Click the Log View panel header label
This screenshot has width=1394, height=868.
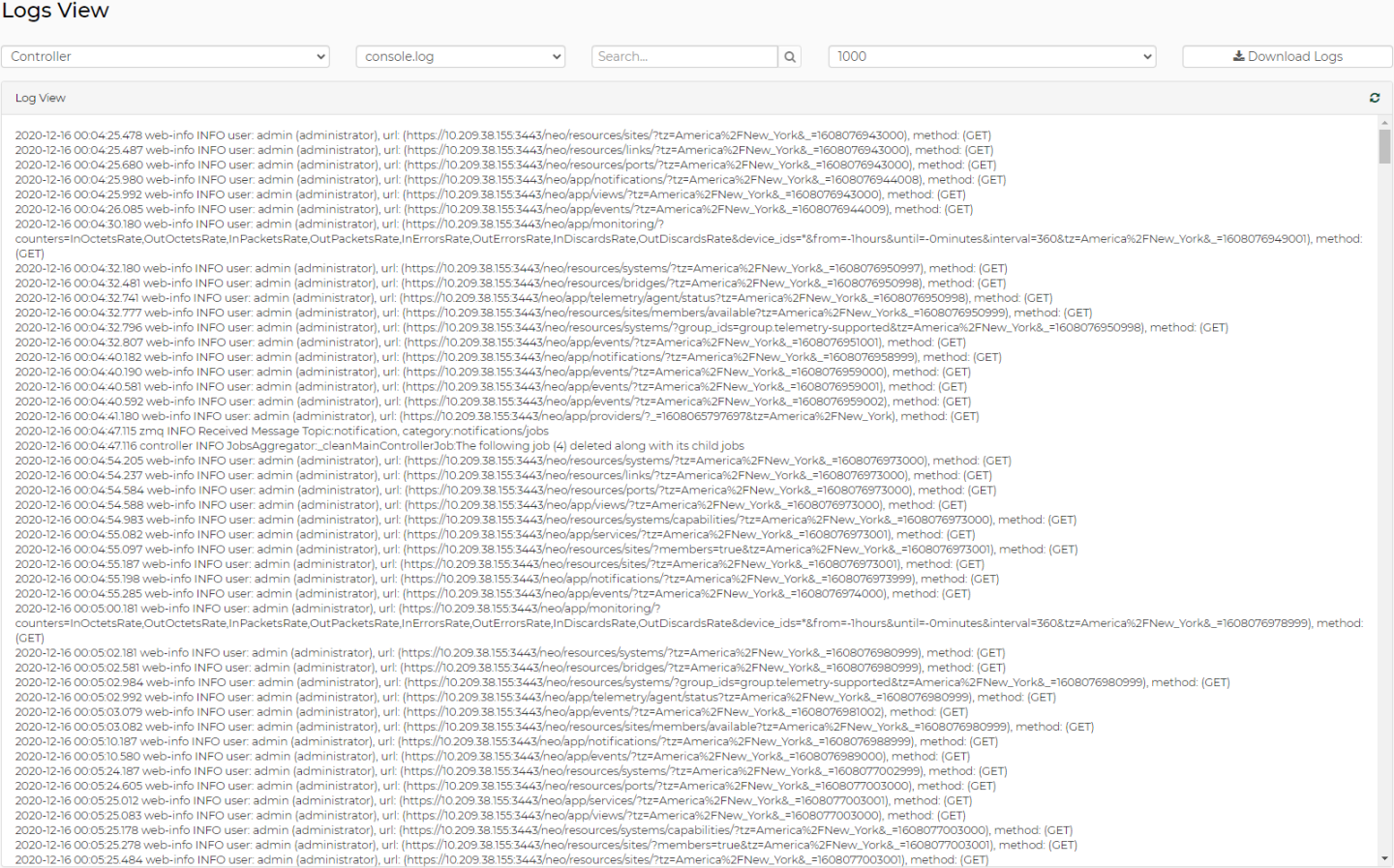tap(41, 98)
